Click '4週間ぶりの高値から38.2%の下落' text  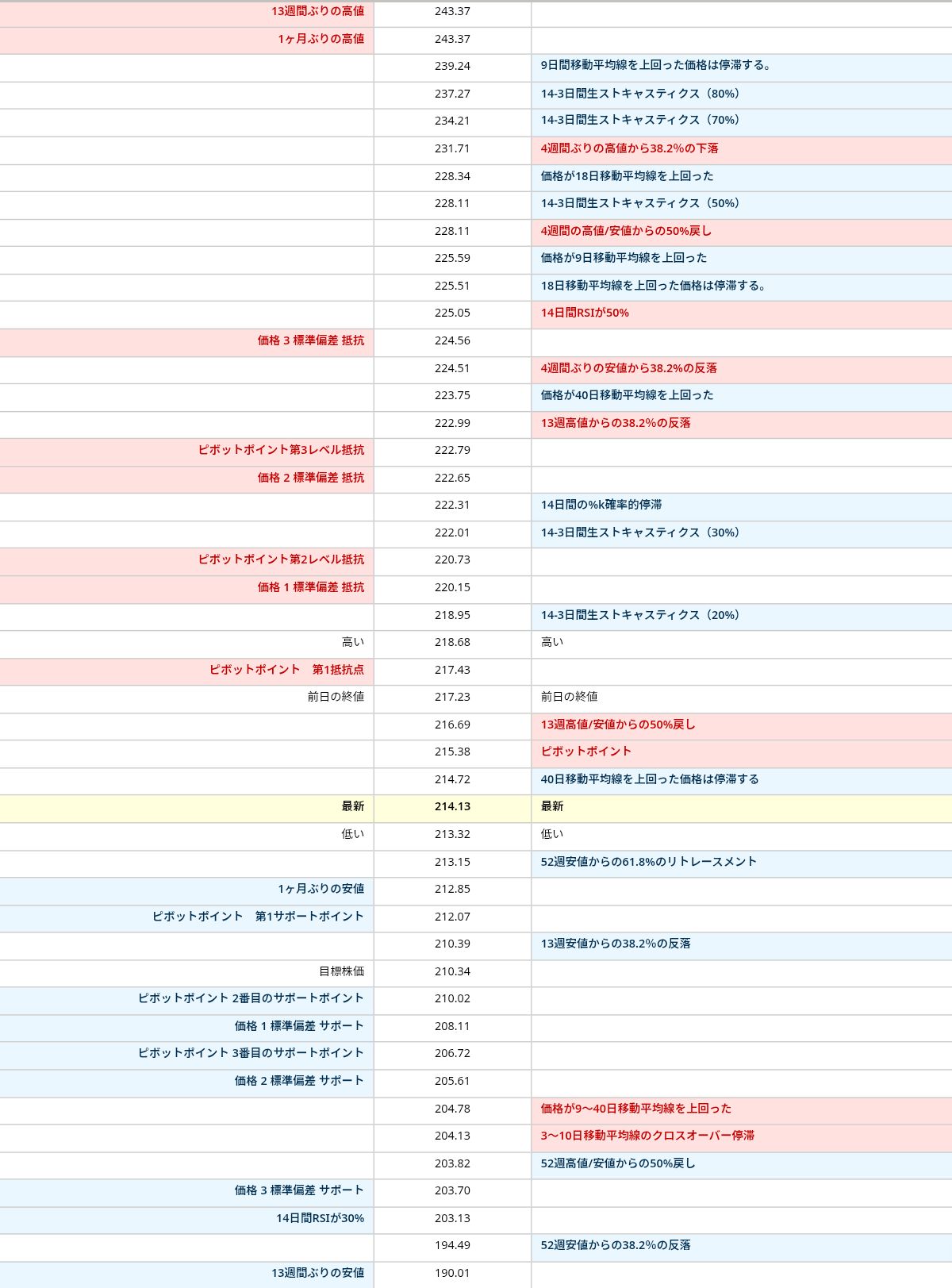630,148
